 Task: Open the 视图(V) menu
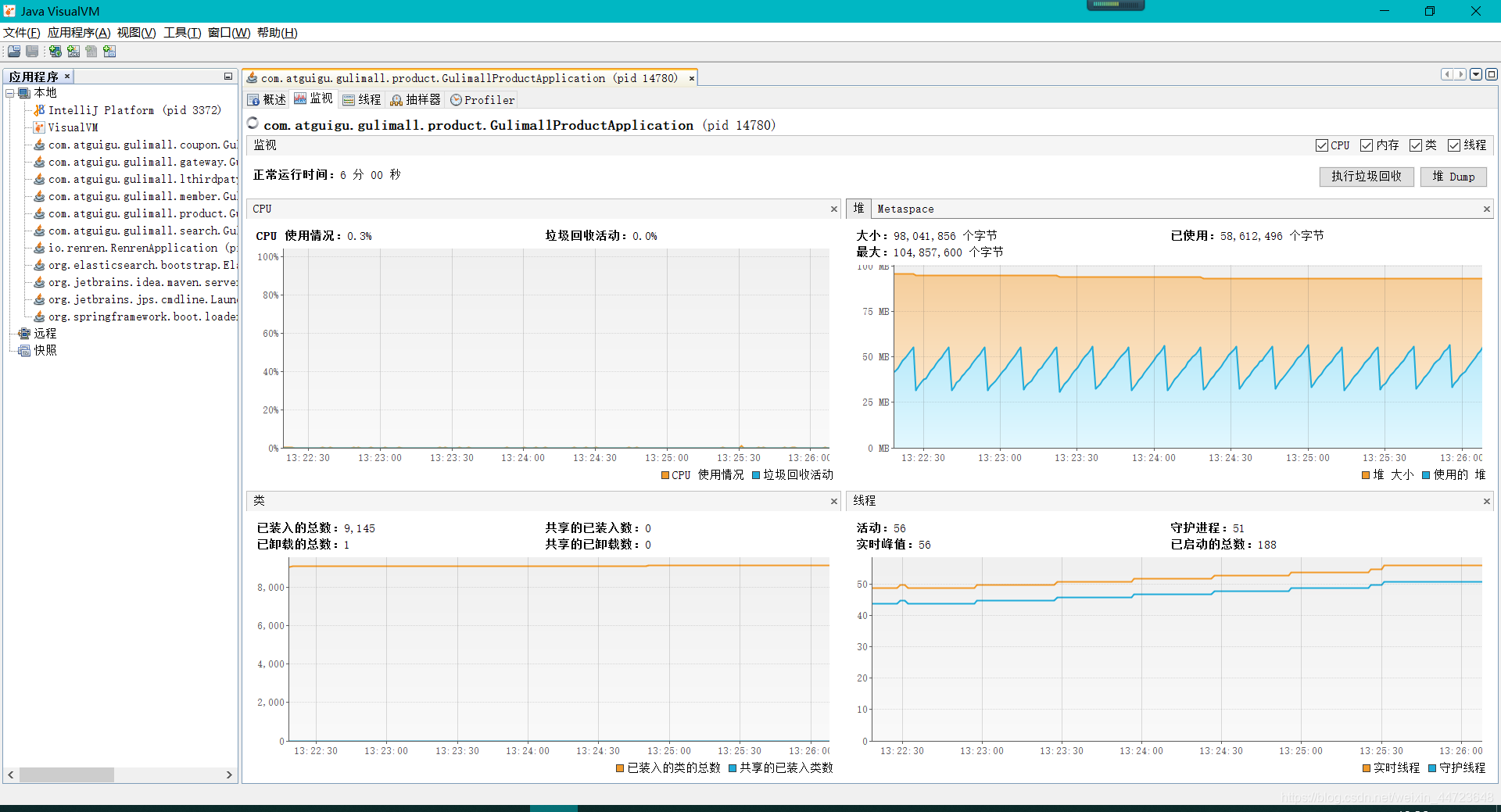(x=136, y=33)
